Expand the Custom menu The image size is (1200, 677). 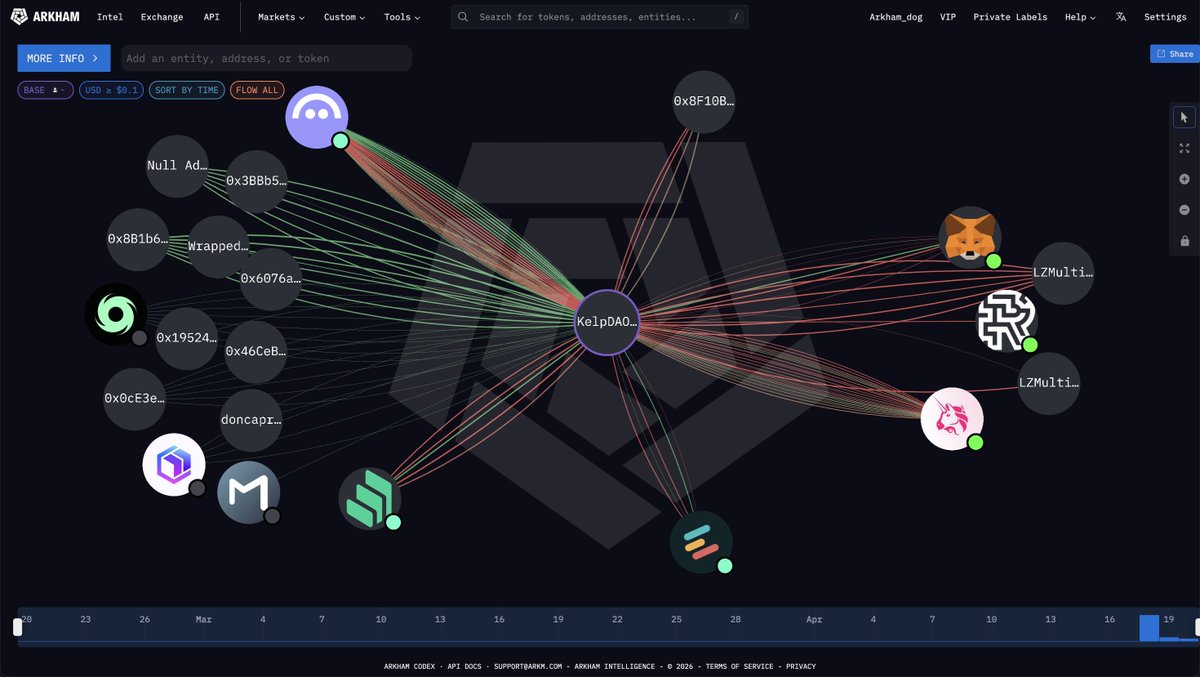coord(344,17)
